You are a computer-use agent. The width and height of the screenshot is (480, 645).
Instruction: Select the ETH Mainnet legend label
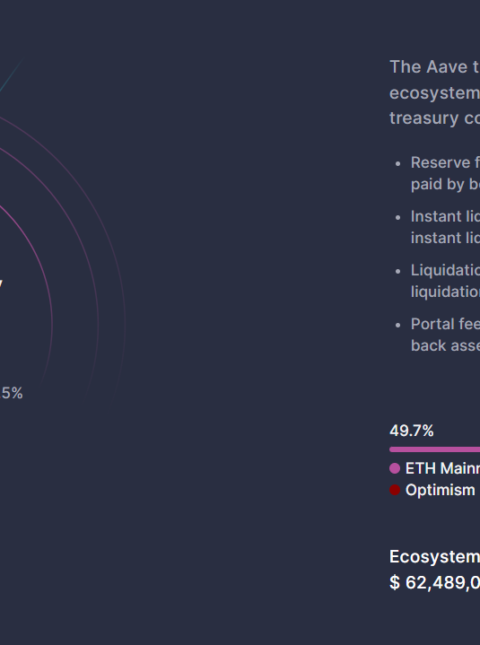click(443, 468)
